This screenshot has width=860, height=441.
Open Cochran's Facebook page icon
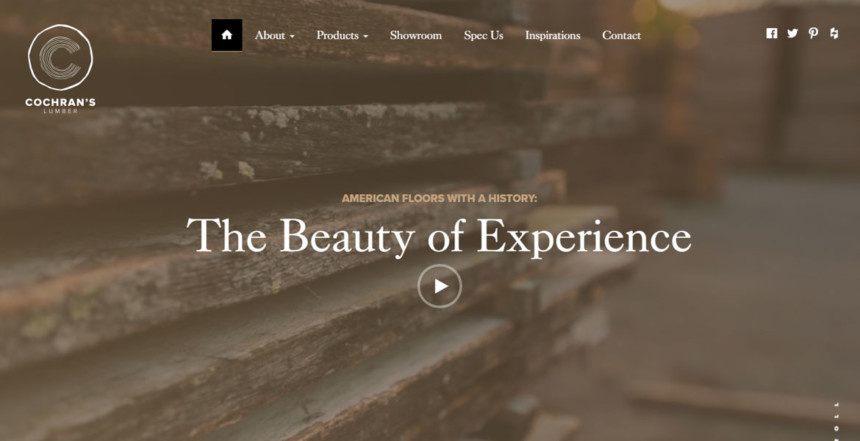click(x=772, y=33)
